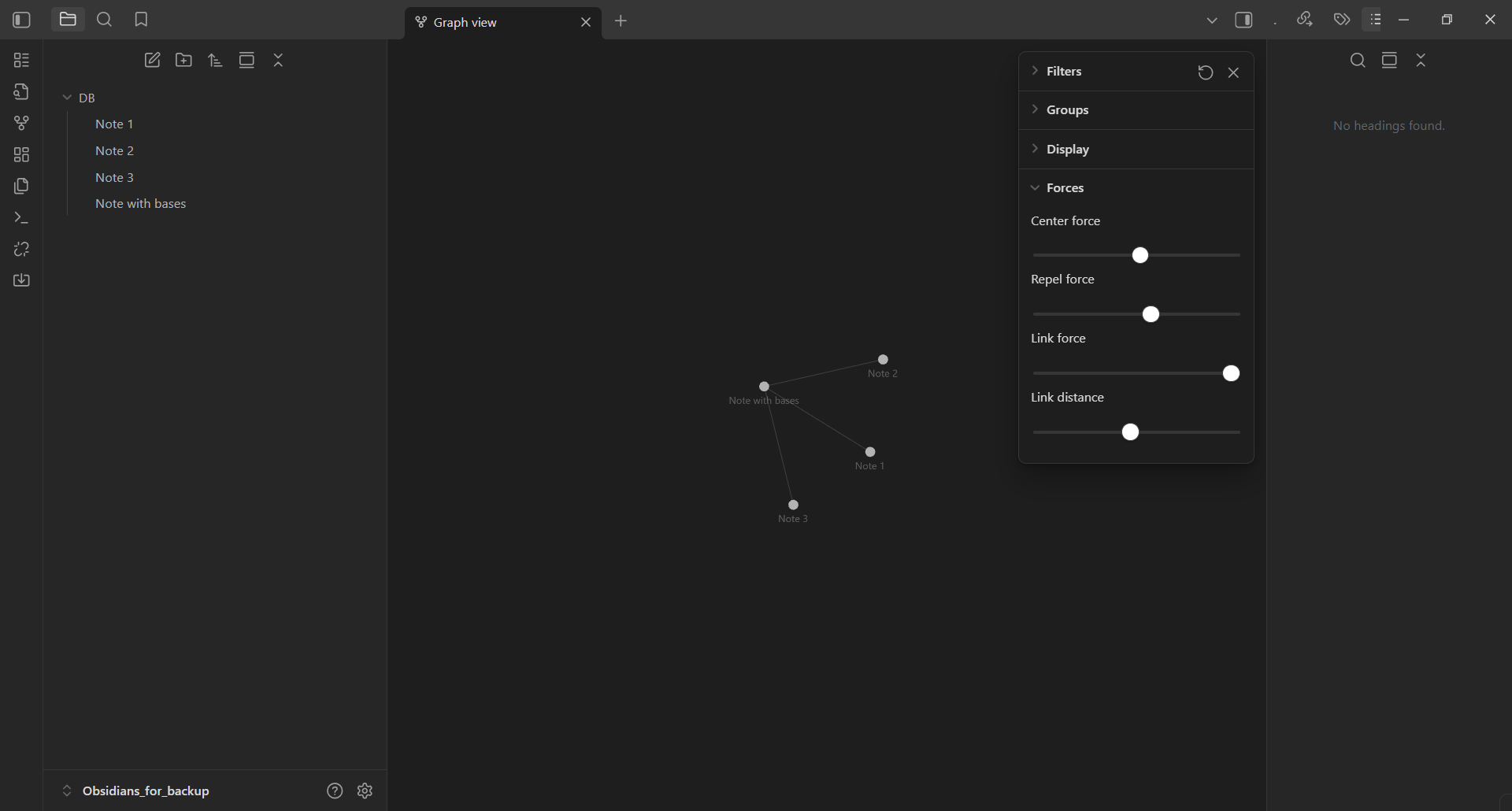Screen dimensions: 1512x811
Task: Collapse the Forces section
Action: [x=1064, y=188]
